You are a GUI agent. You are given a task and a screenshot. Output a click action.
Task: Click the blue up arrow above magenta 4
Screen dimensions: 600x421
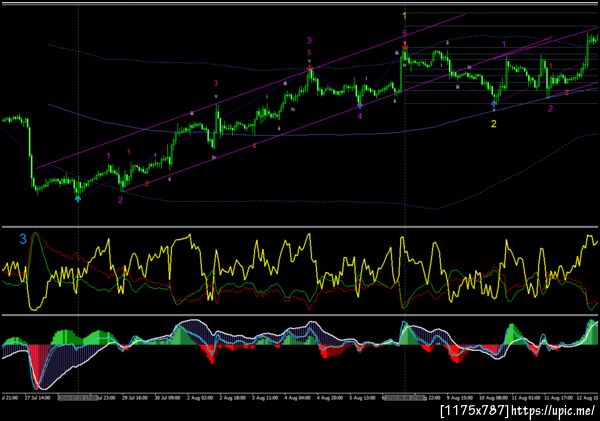pos(360,106)
